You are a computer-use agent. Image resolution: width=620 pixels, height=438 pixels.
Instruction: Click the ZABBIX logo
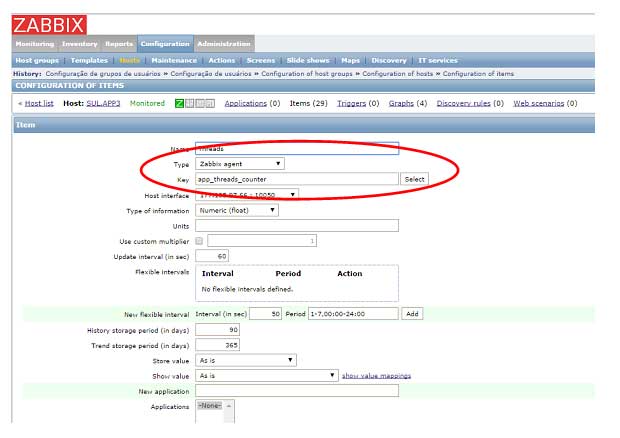point(50,25)
